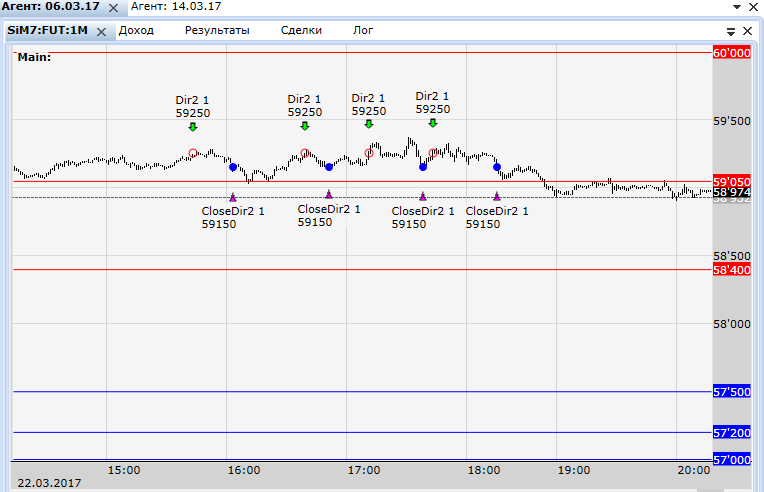Click the red 60'000 level label

(x=731, y=53)
